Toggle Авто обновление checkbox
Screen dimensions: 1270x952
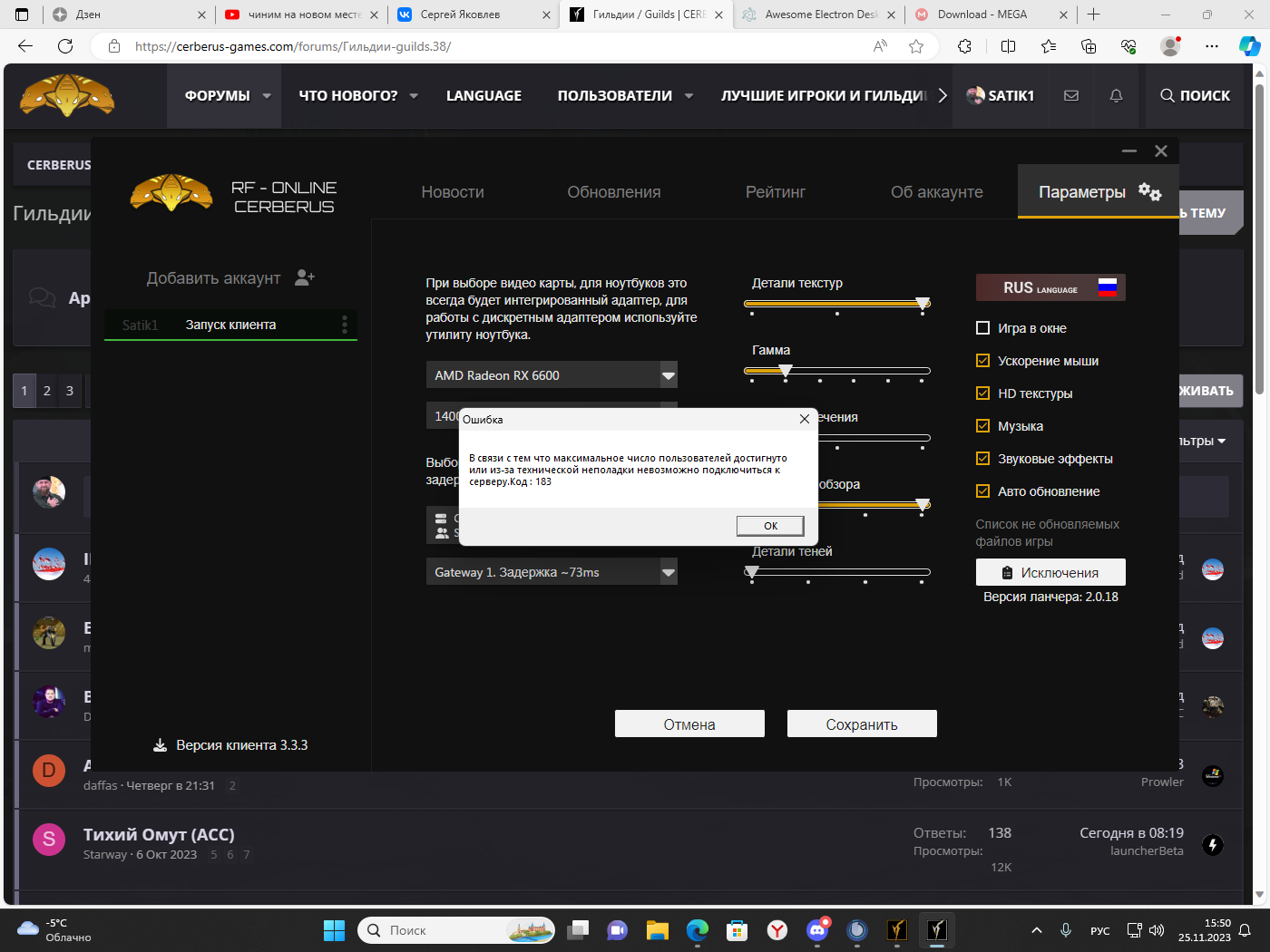982,491
